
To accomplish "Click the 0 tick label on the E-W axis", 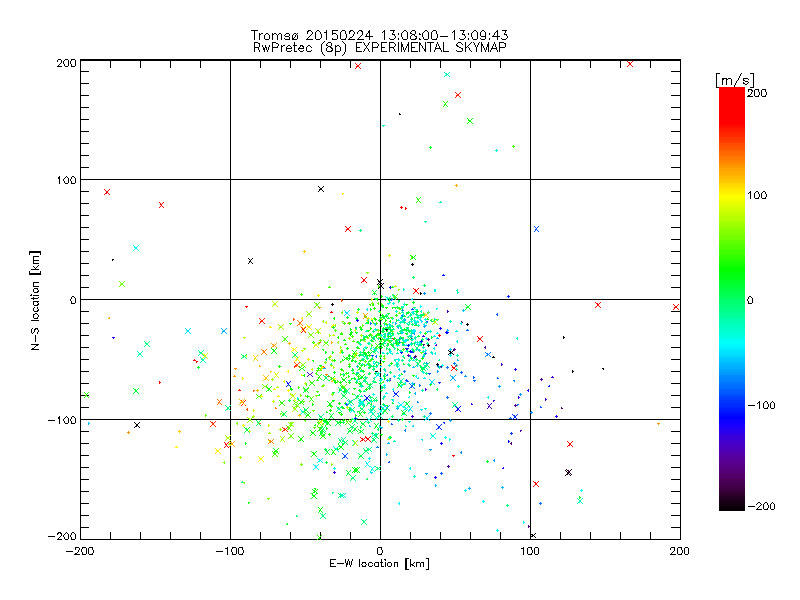I will point(380,551).
